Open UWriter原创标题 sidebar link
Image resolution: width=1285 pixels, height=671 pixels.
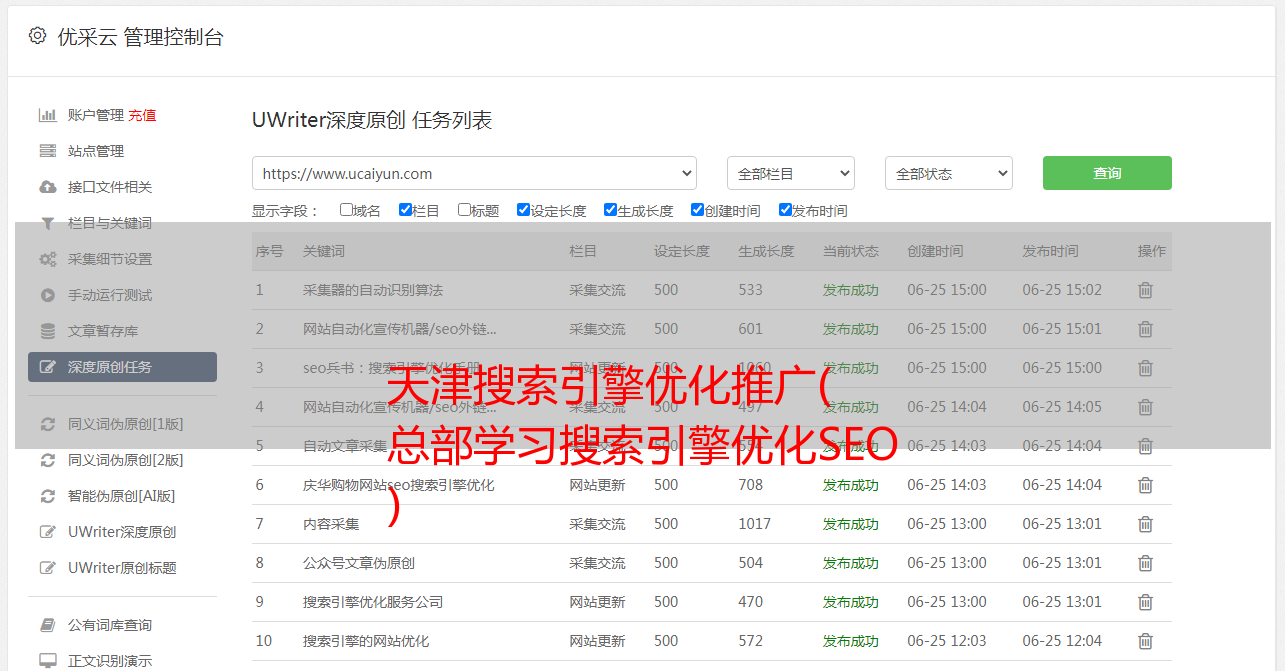coord(122,568)
